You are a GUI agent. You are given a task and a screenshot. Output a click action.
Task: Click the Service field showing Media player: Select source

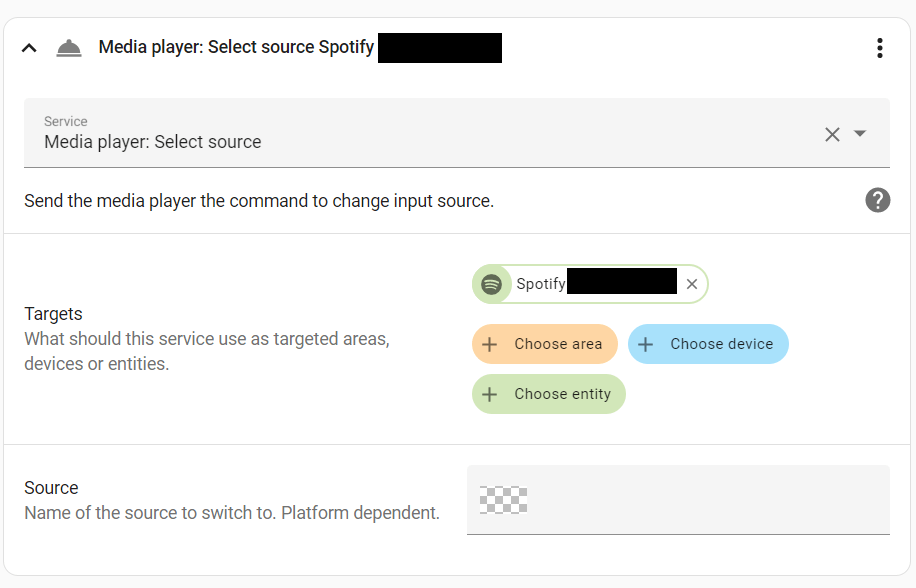456,133
